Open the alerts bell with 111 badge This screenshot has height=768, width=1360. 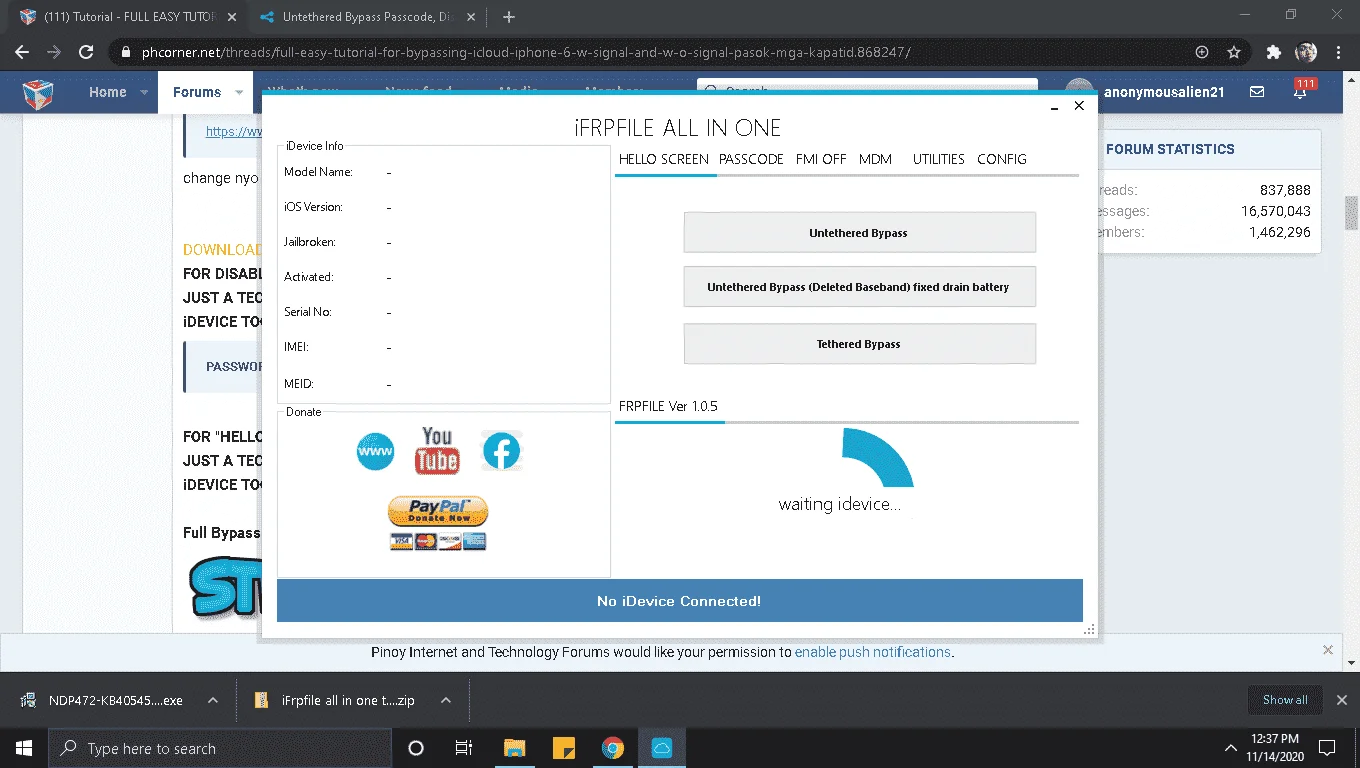[x=1300, y=90]
